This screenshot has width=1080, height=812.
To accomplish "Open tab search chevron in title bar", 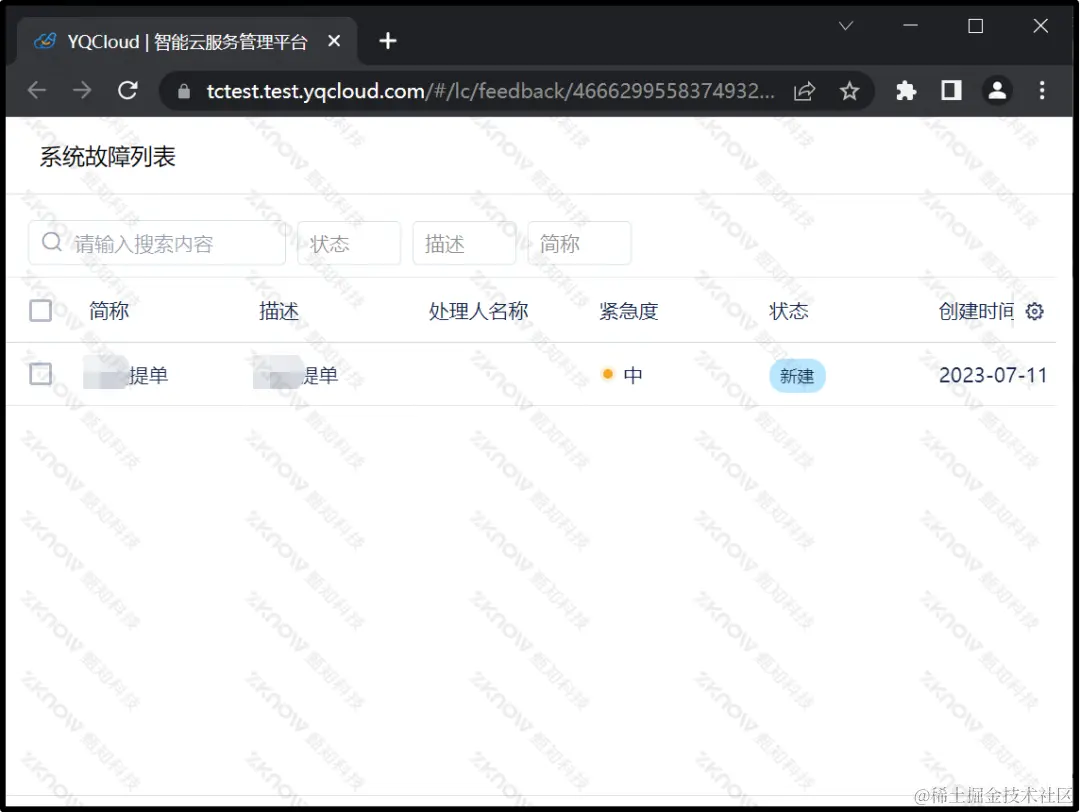I will click(846, 26).
